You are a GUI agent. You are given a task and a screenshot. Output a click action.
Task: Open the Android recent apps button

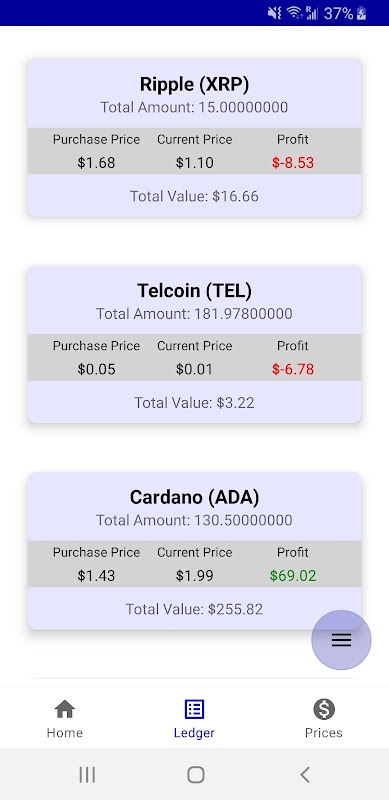tap(87, 774)
